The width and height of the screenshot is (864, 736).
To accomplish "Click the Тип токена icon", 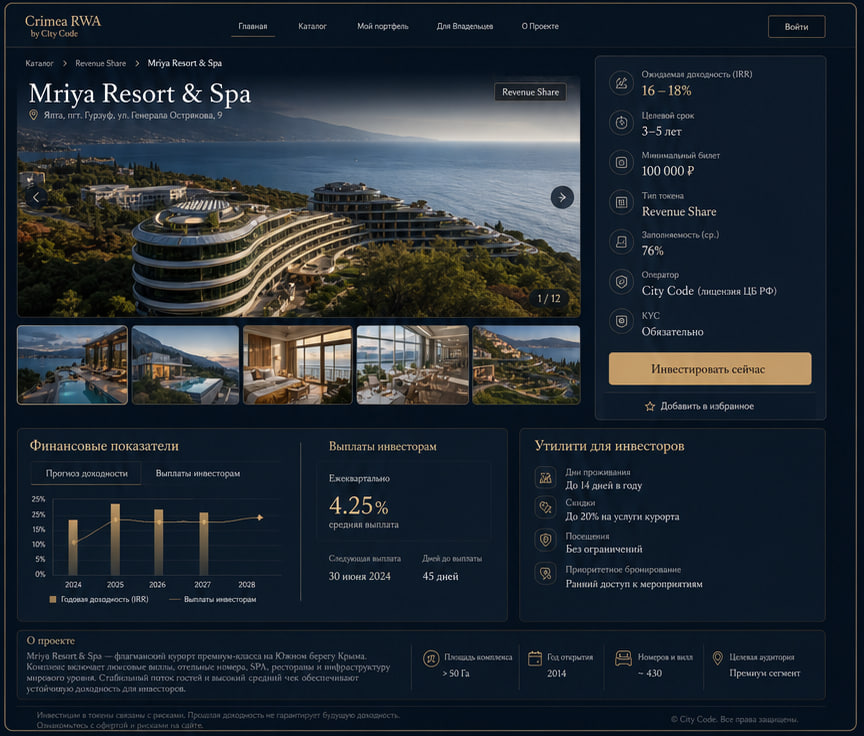I will pyautogui.click(x=621, y=203).
